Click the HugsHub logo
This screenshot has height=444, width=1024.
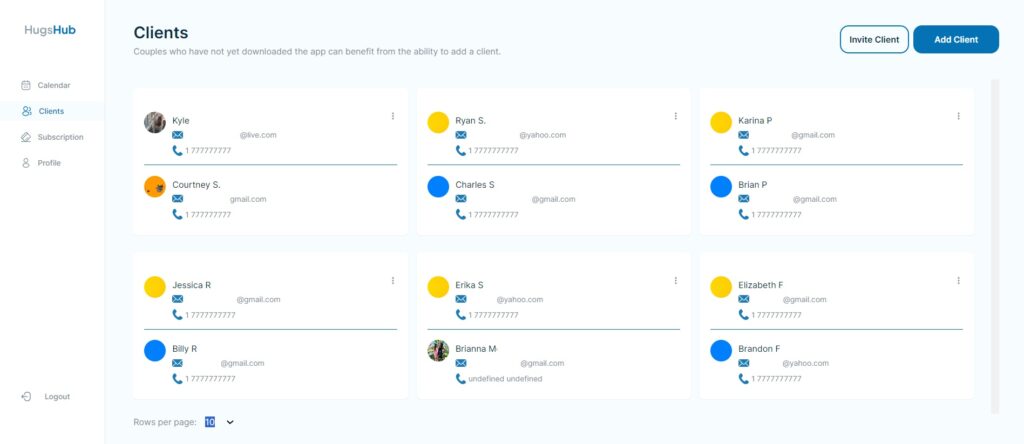pyautogui.click(x=50, y=30)
